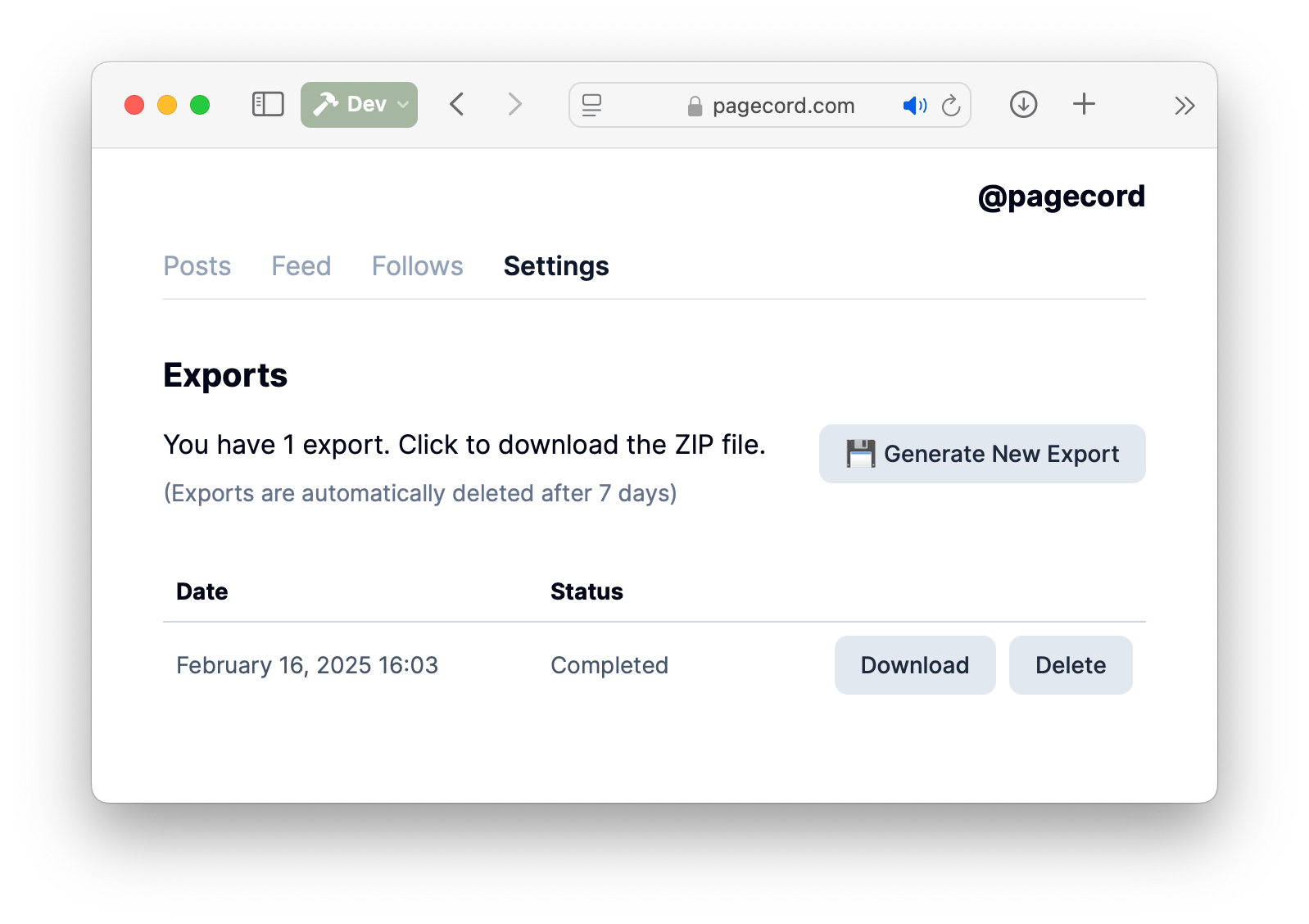1309x924 pixels.
Task: Switch to the Feed tab
Action: [301, 266]
